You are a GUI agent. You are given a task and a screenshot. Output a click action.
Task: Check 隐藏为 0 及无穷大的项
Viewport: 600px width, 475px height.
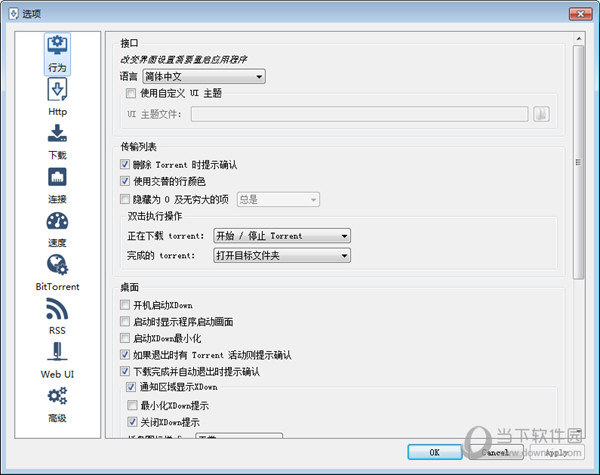coord(125,199)
